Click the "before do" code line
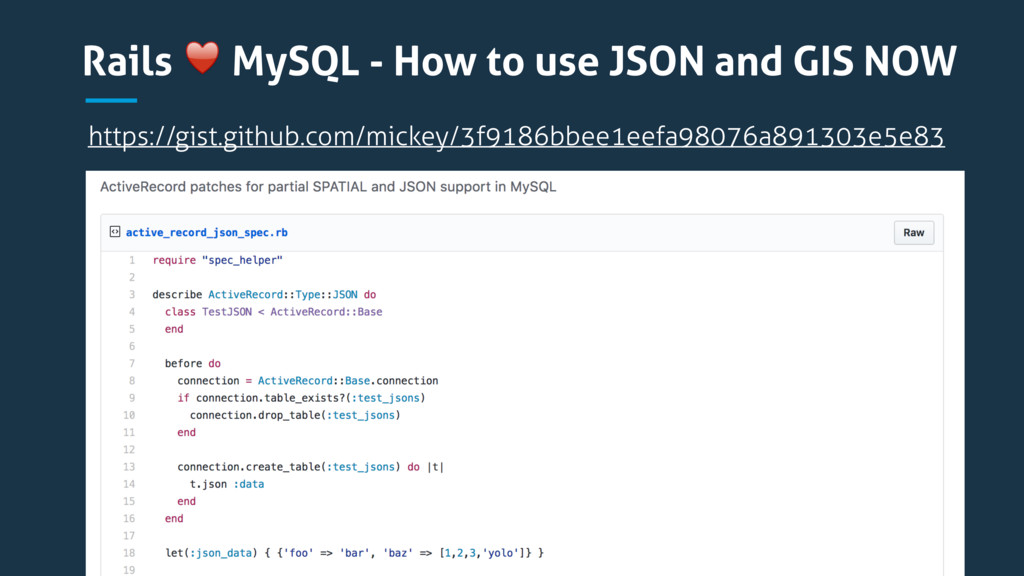This screenshot has width=1024, height=576. pos(193,364)
